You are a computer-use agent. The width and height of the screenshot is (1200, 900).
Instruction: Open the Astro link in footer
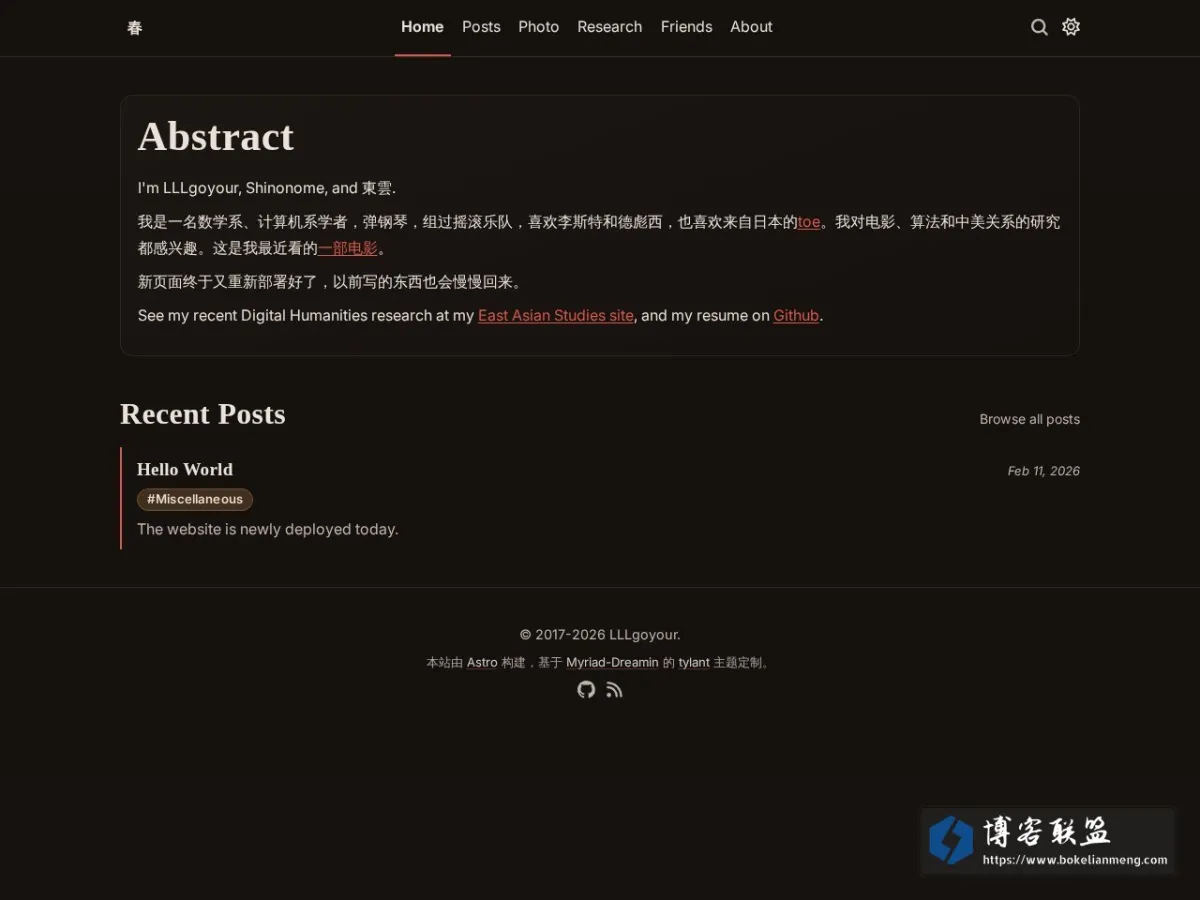pyautogui.click(x=482, y=662)
